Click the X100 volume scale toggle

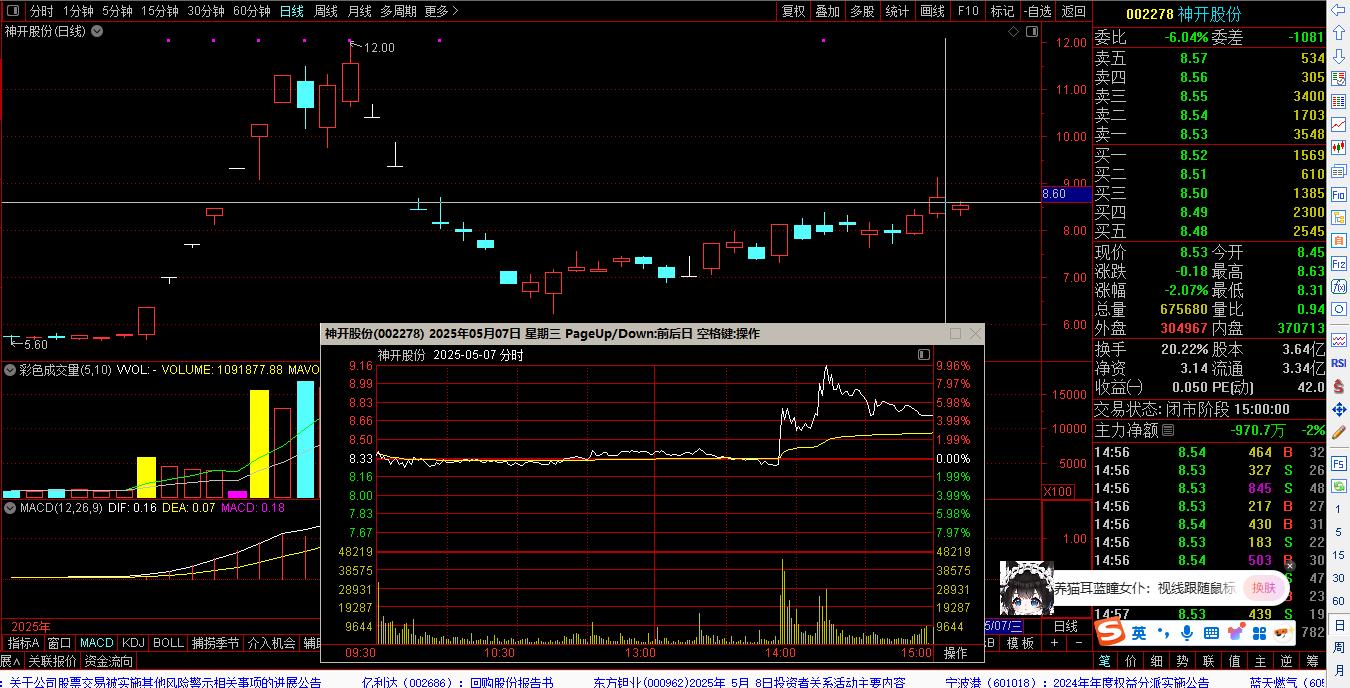[1057, 491]
